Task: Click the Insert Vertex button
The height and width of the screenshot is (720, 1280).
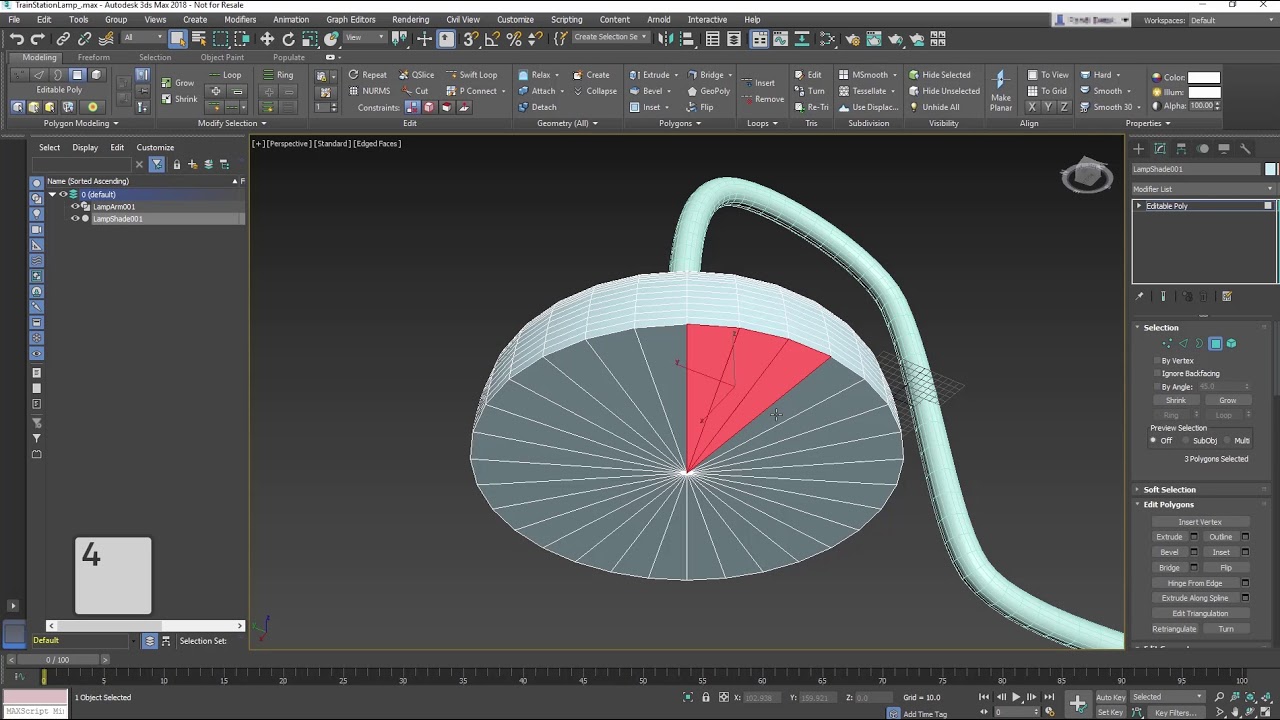Action: (1199, 522)
